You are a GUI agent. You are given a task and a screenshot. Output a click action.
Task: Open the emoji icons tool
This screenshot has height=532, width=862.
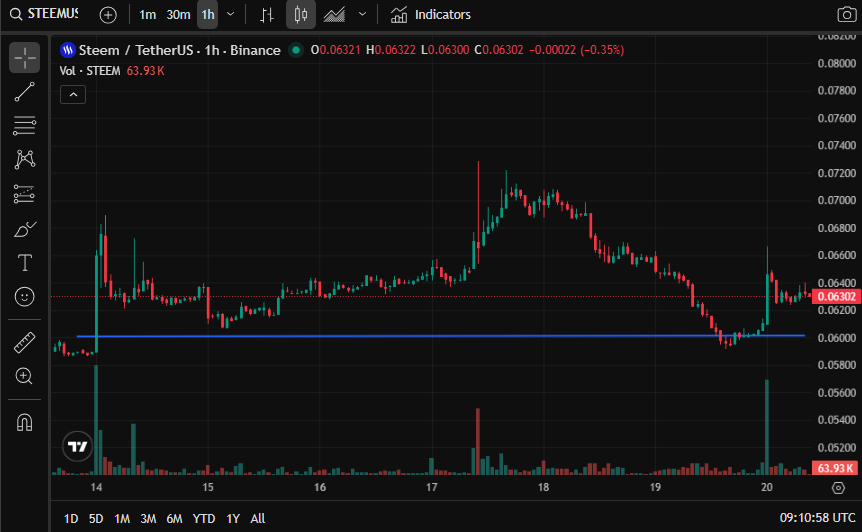(x=24, y=297)
